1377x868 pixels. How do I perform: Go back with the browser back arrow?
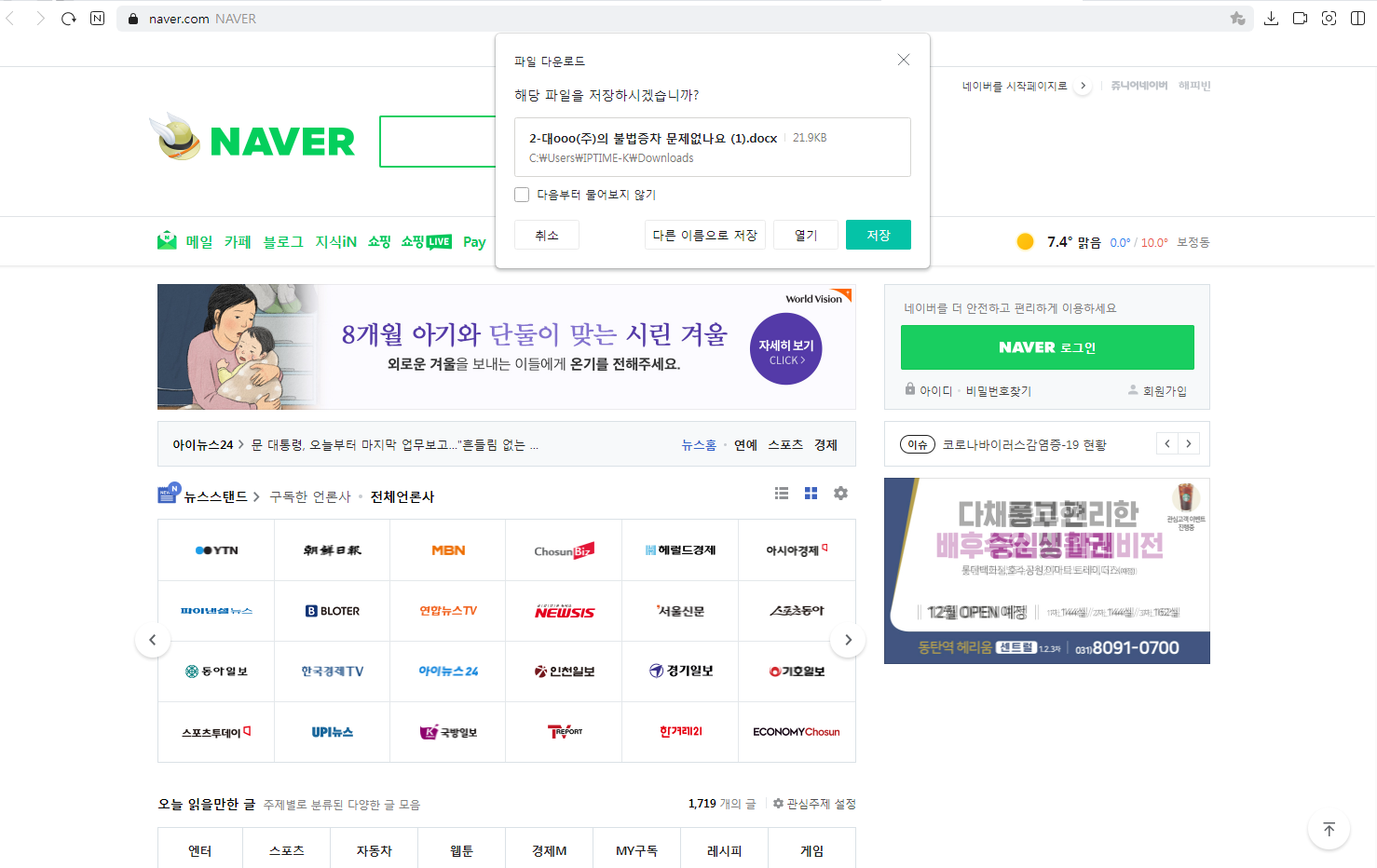click(x=11, y=19)
